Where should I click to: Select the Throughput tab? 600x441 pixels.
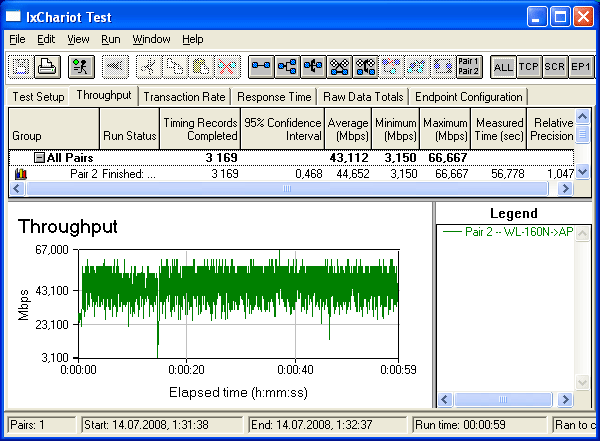[104, 95]
